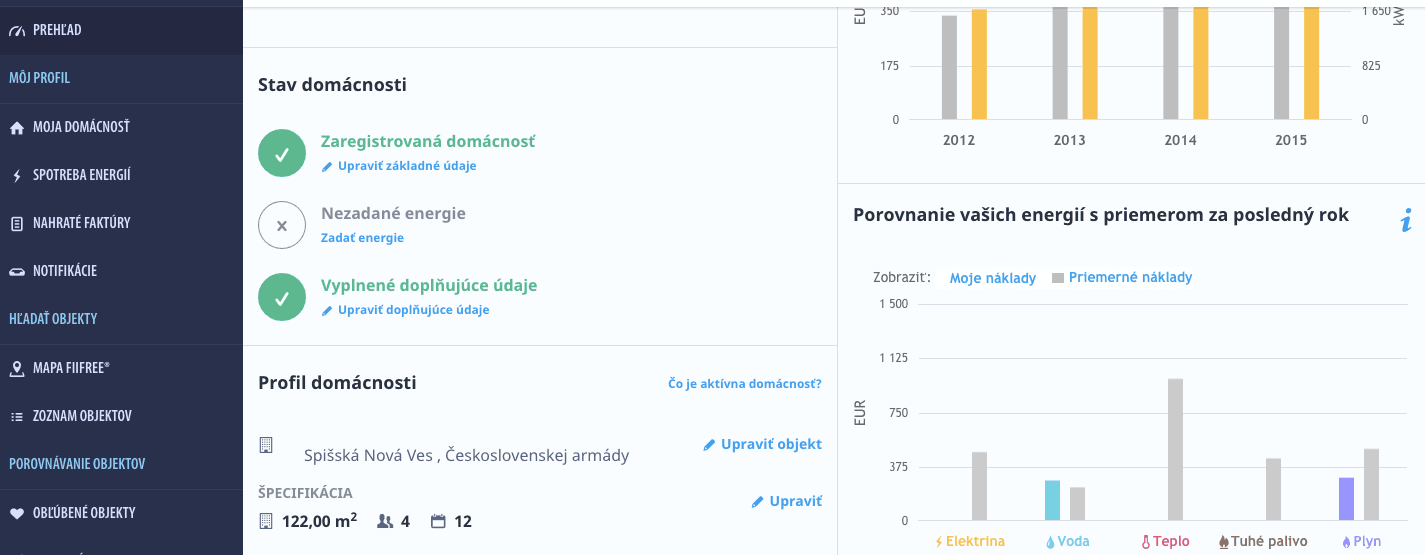Click the document icon for Nahraté faktúry
Viewport: 1425px width, 555px height.
[x=16, y=223]
